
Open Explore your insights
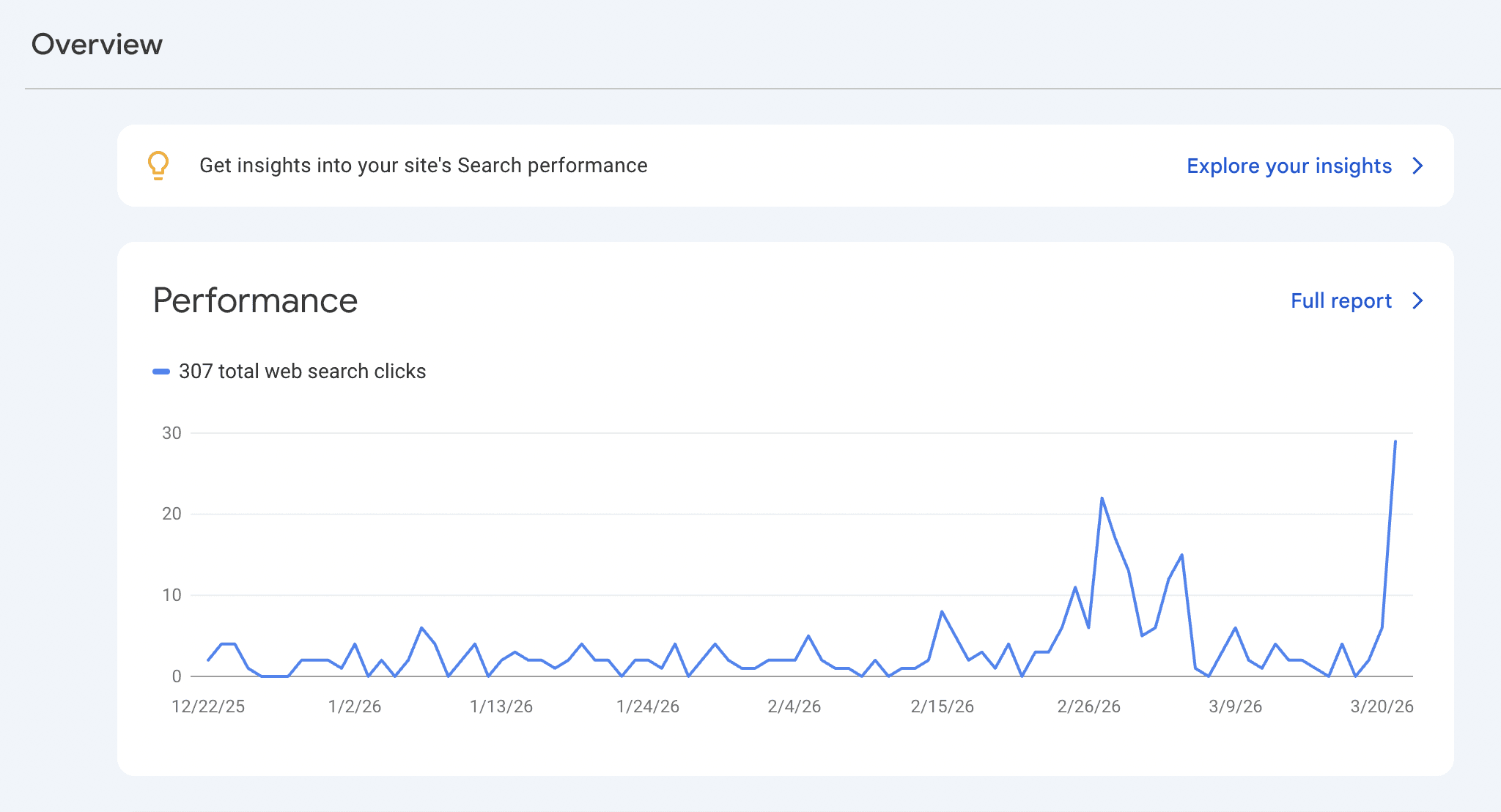(x=1288, y=166)
